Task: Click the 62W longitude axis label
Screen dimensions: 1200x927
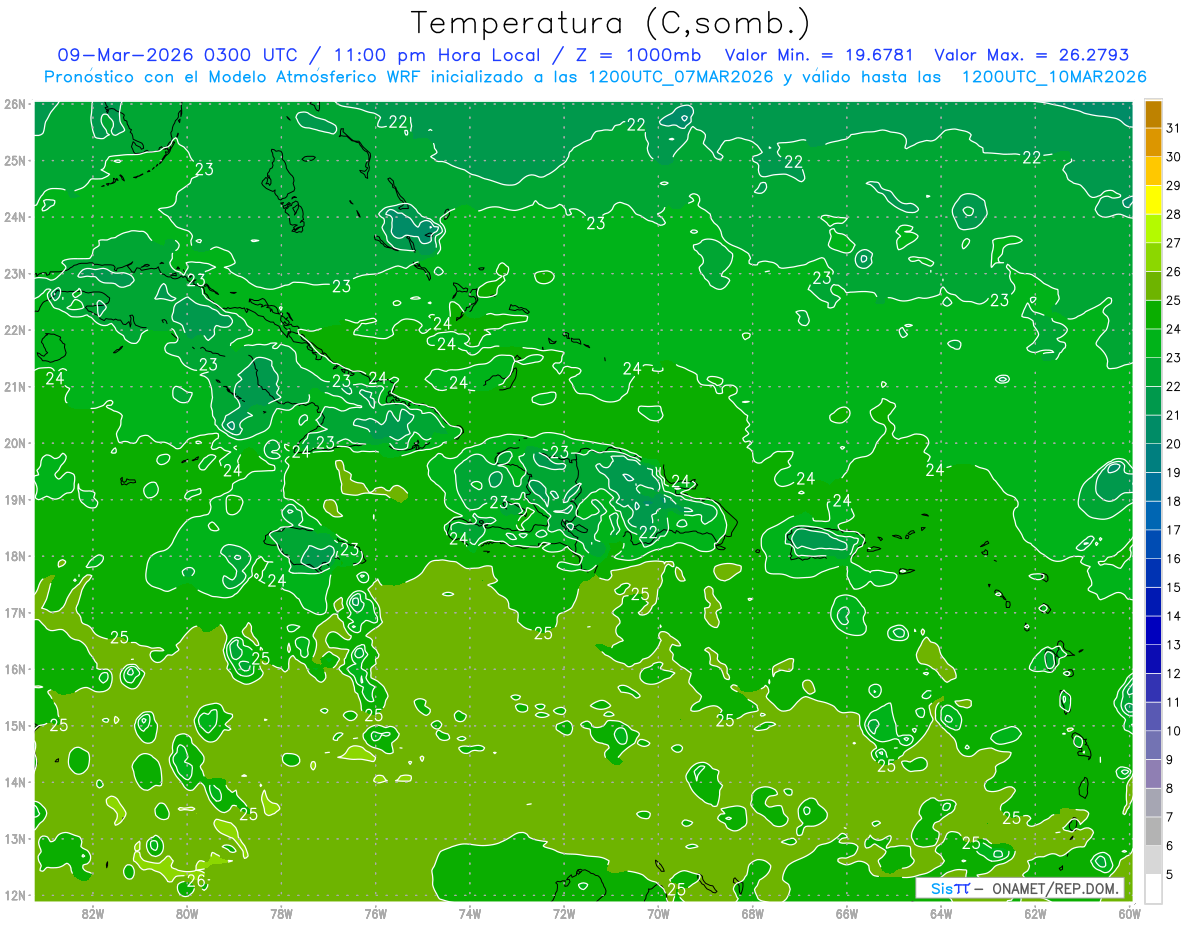Action: coord(1035,913)
